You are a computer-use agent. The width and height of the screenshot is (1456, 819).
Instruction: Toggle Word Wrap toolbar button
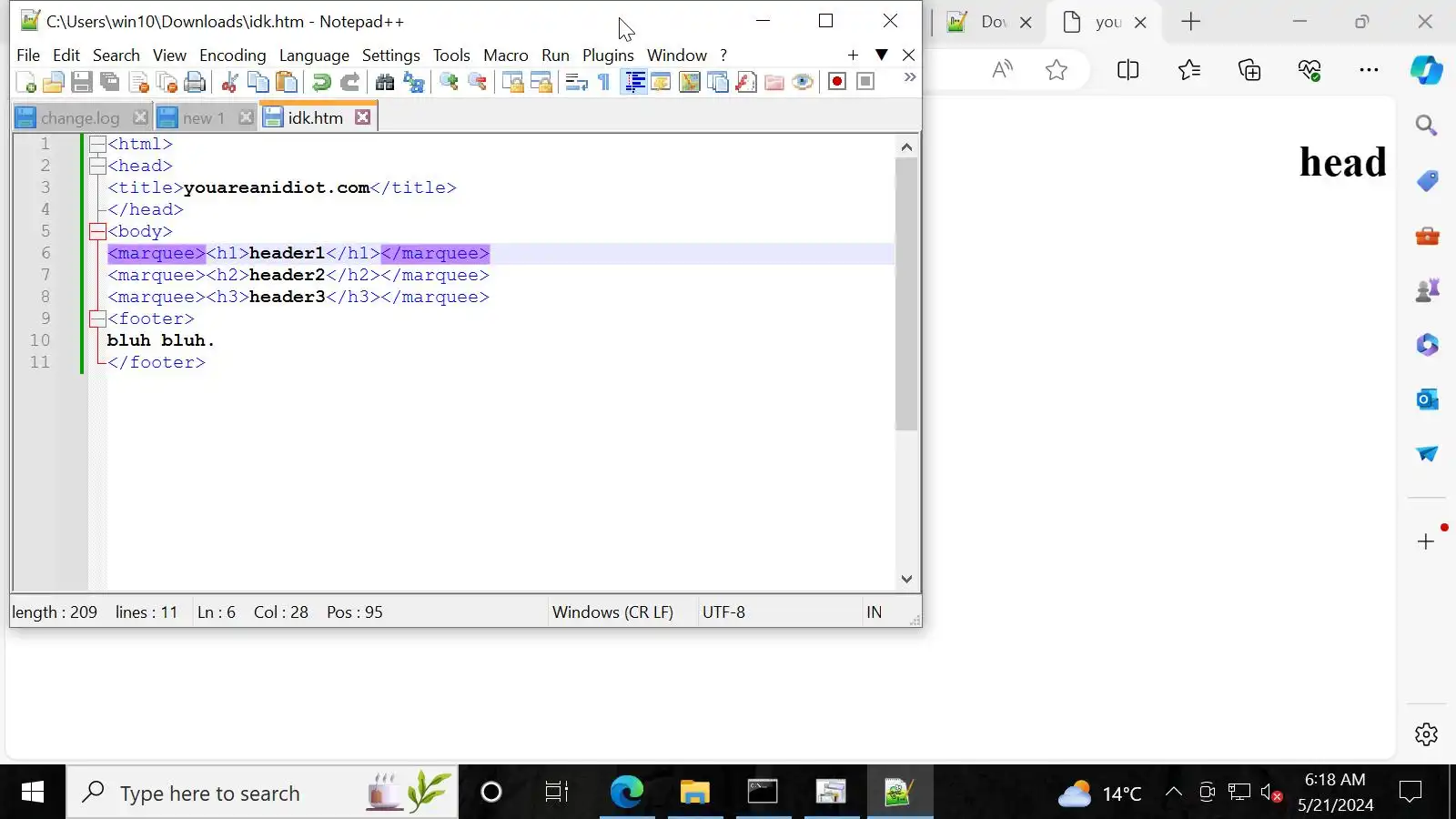pyautogui.click(x=576, y=82)
